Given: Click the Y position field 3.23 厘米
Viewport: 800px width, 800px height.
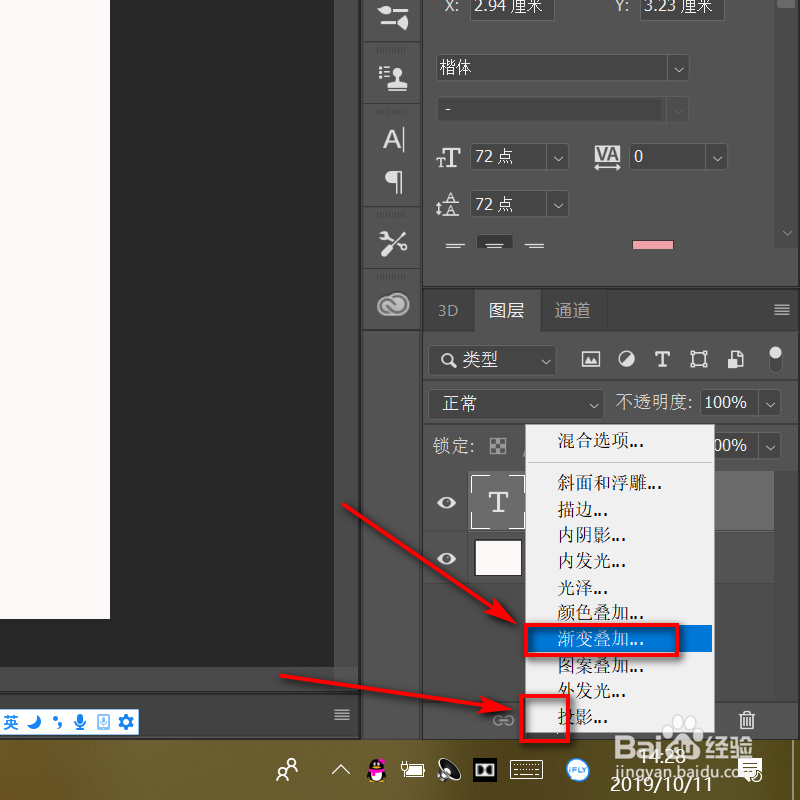Looking at the screenshot, I should tap(682, 9).
